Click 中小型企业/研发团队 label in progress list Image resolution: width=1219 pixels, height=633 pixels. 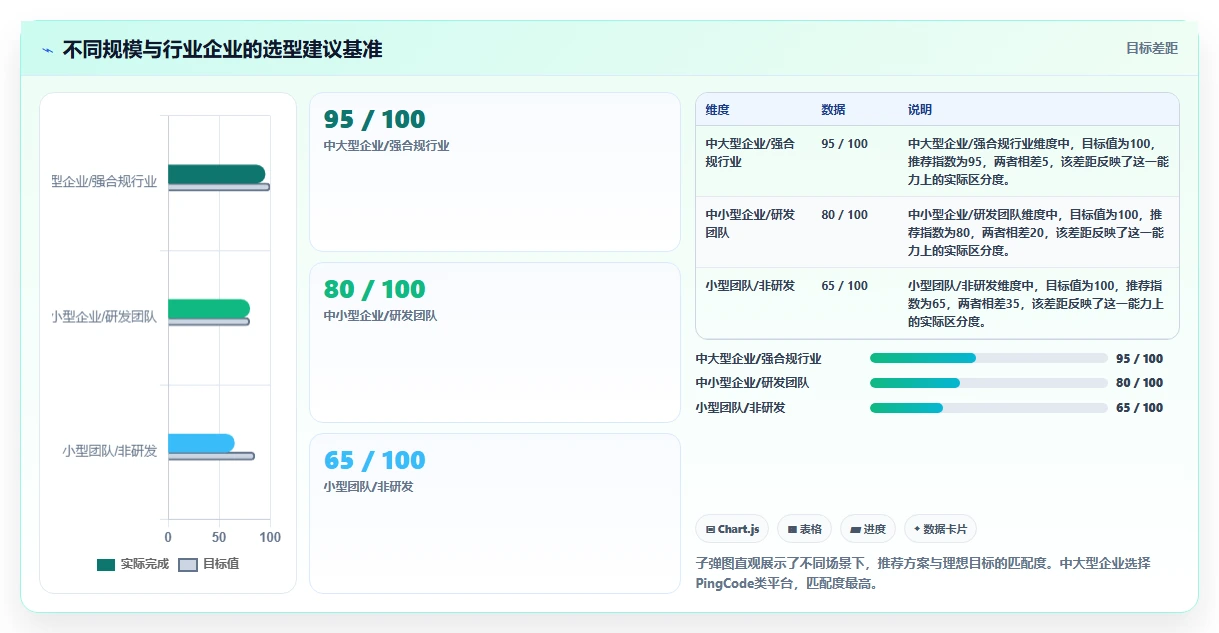[x=752, y=383]
